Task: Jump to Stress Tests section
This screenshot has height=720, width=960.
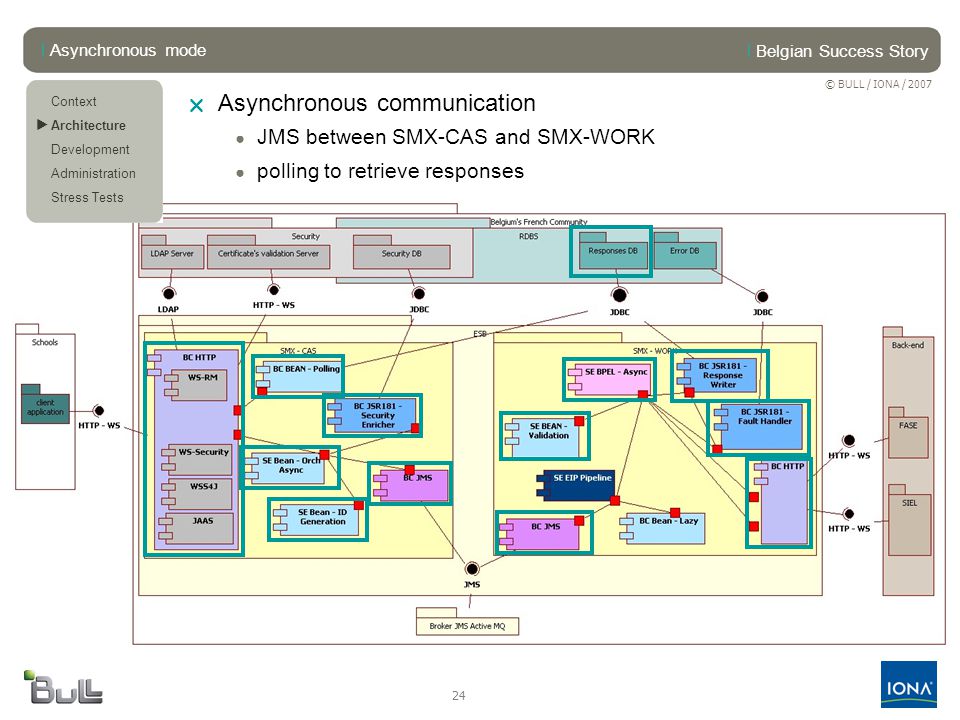Action: click(x=87, y=197)
